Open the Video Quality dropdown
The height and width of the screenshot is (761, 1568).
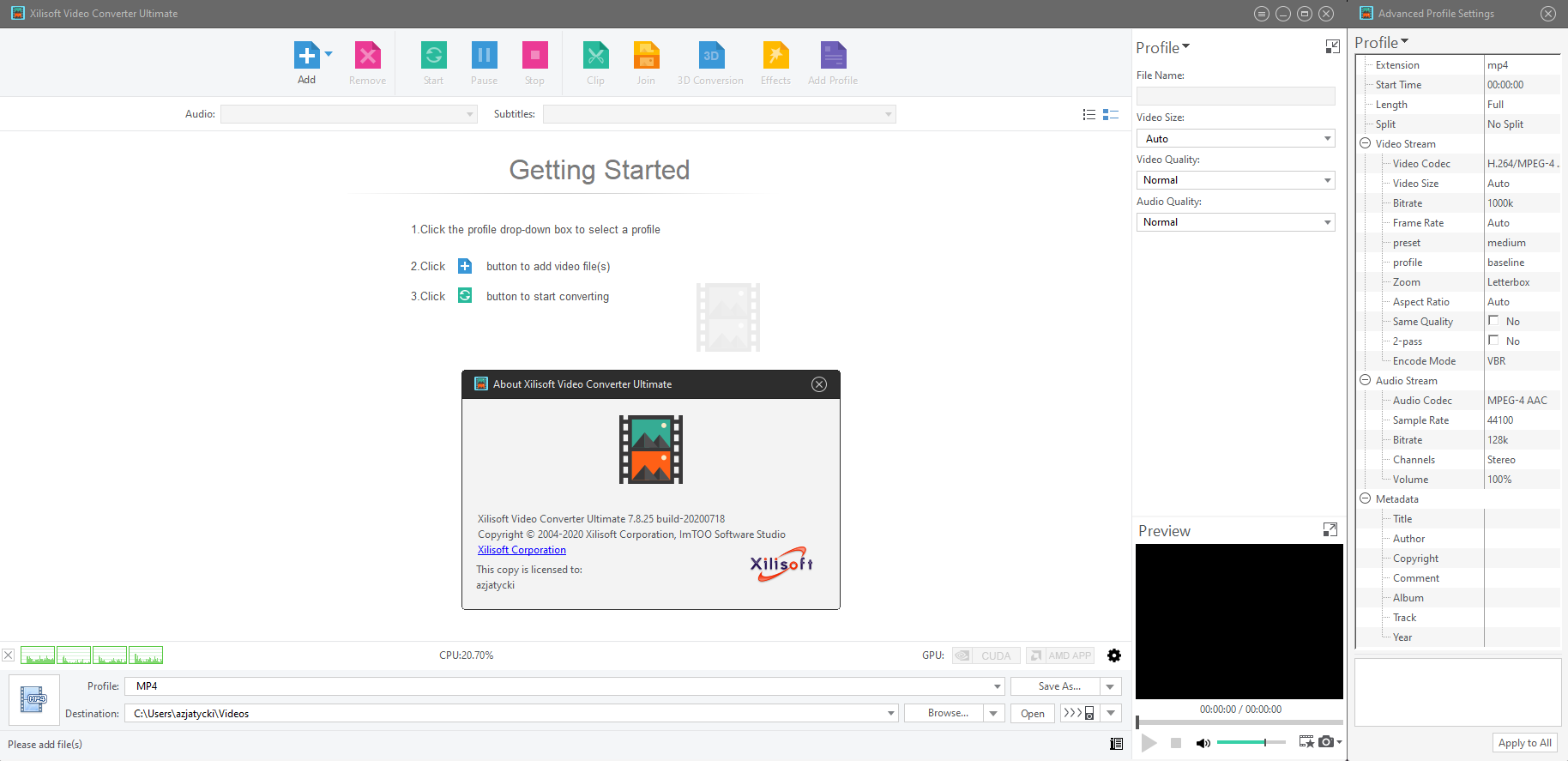pyautogui.click(x=1236, y=180)
